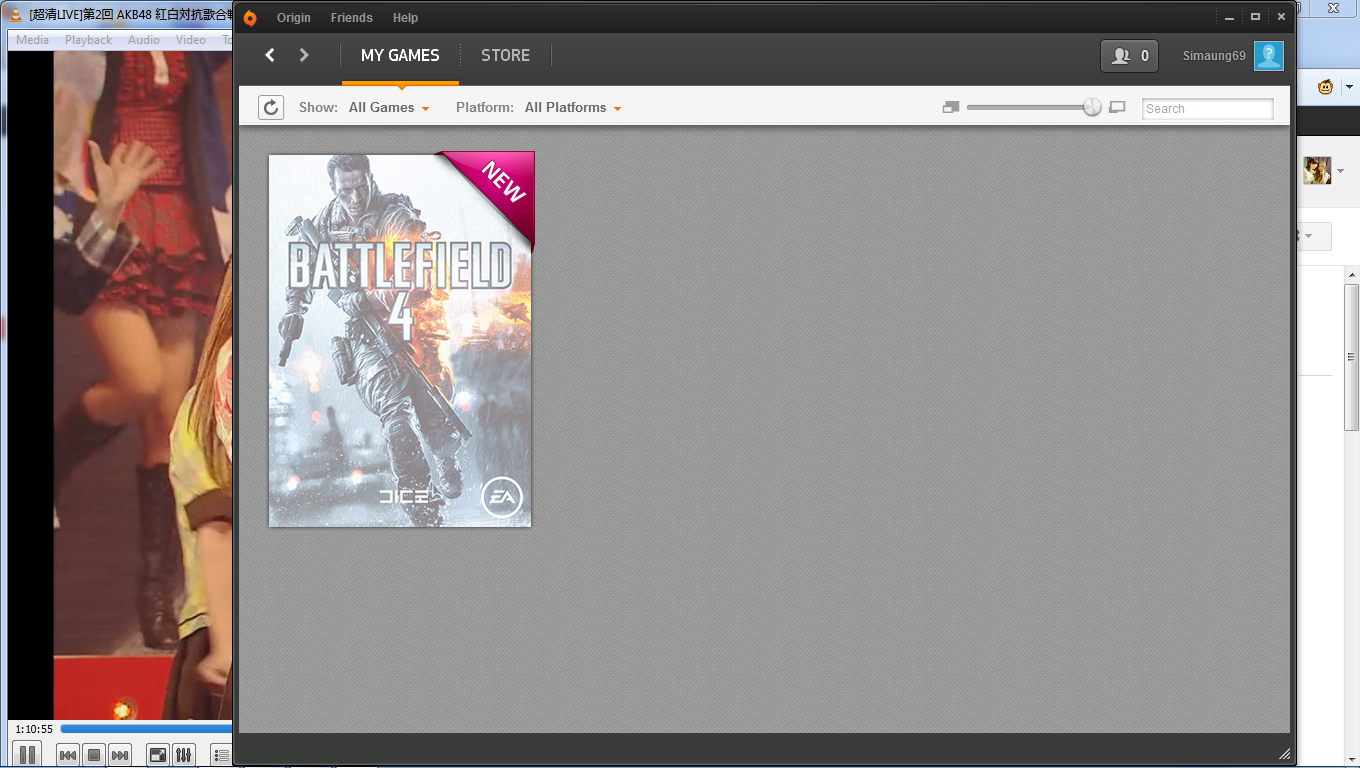Select the large box art view icon
Viewport: 1360px width, 768px height.
[1117, 107]
